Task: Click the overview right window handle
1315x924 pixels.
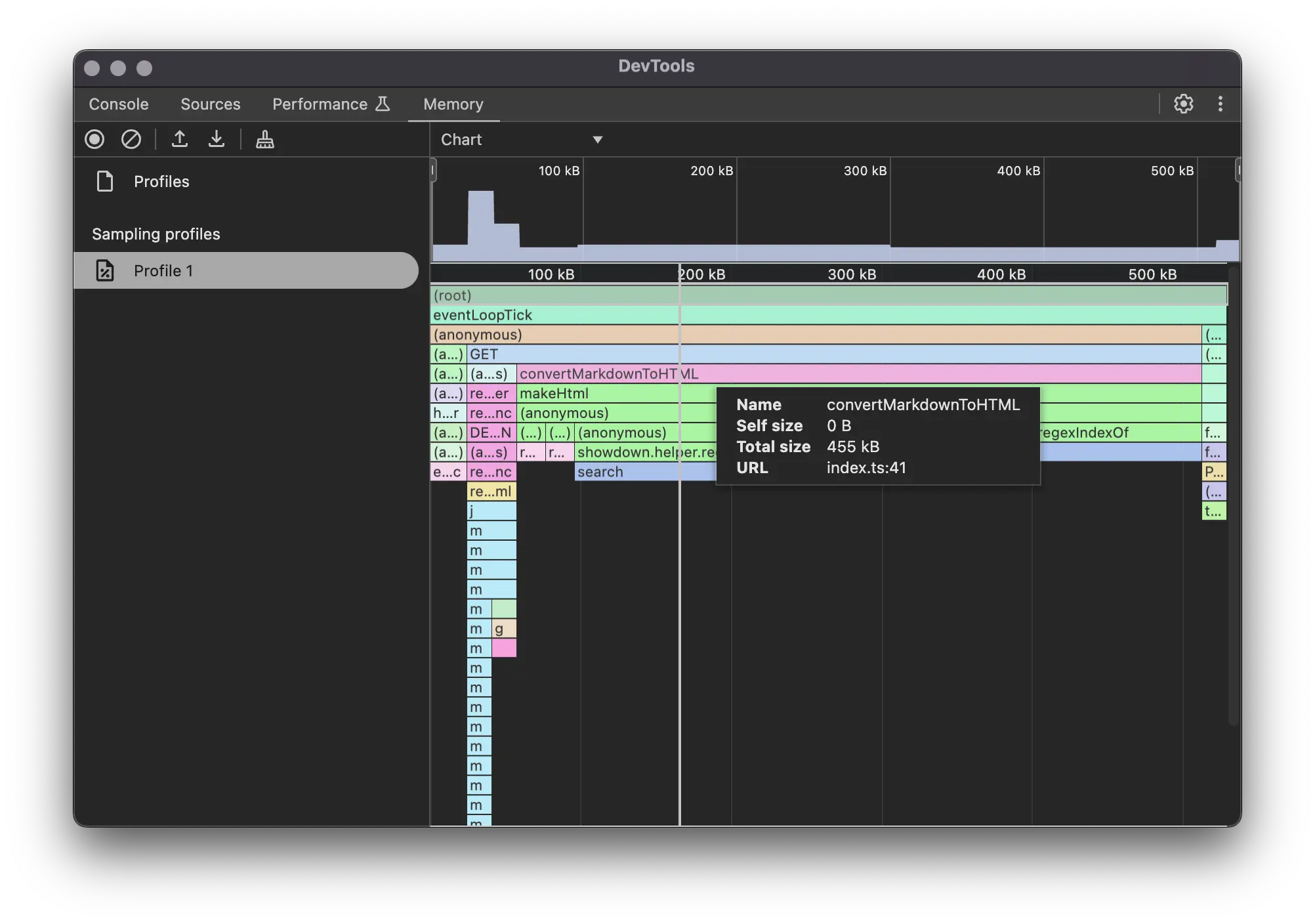Action: point(1238,171)
